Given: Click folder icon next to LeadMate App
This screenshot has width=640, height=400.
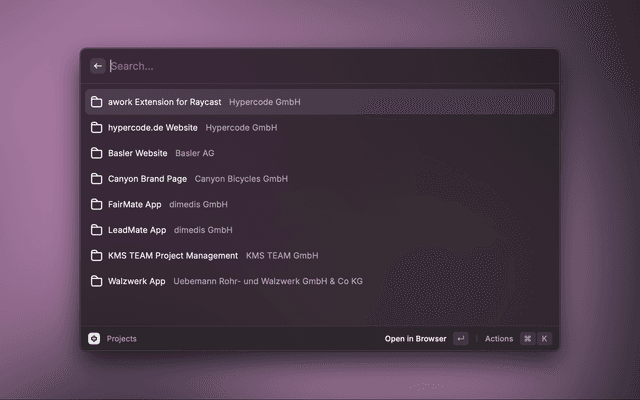Looking at the screenshot, I should pyautogui.click(x=97, y=230).
